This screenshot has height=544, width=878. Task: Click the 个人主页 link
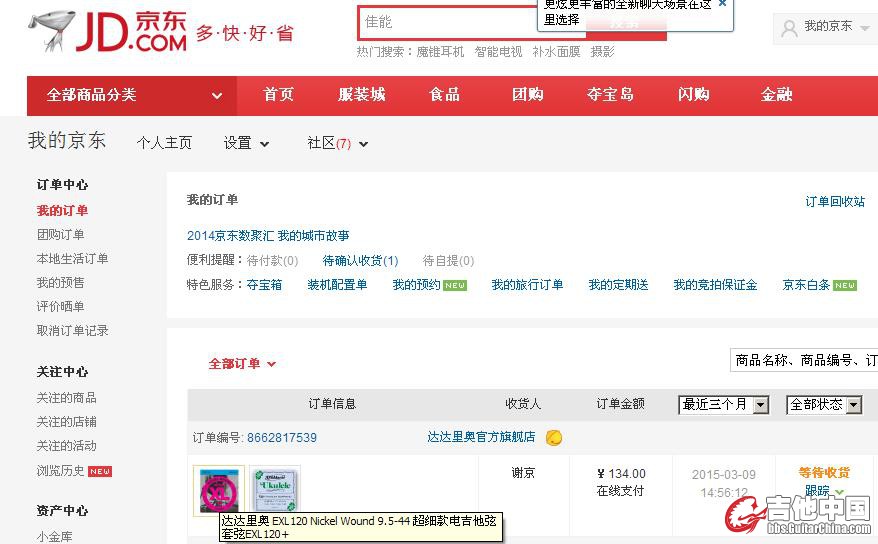[164, 143]
